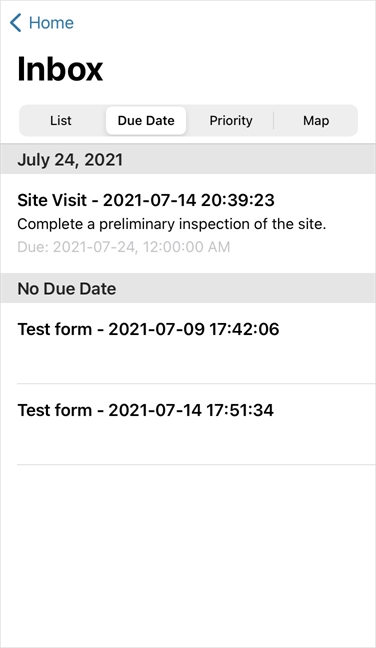
Task: Open the Site Visit inbox task
Action: coord(188,223)
